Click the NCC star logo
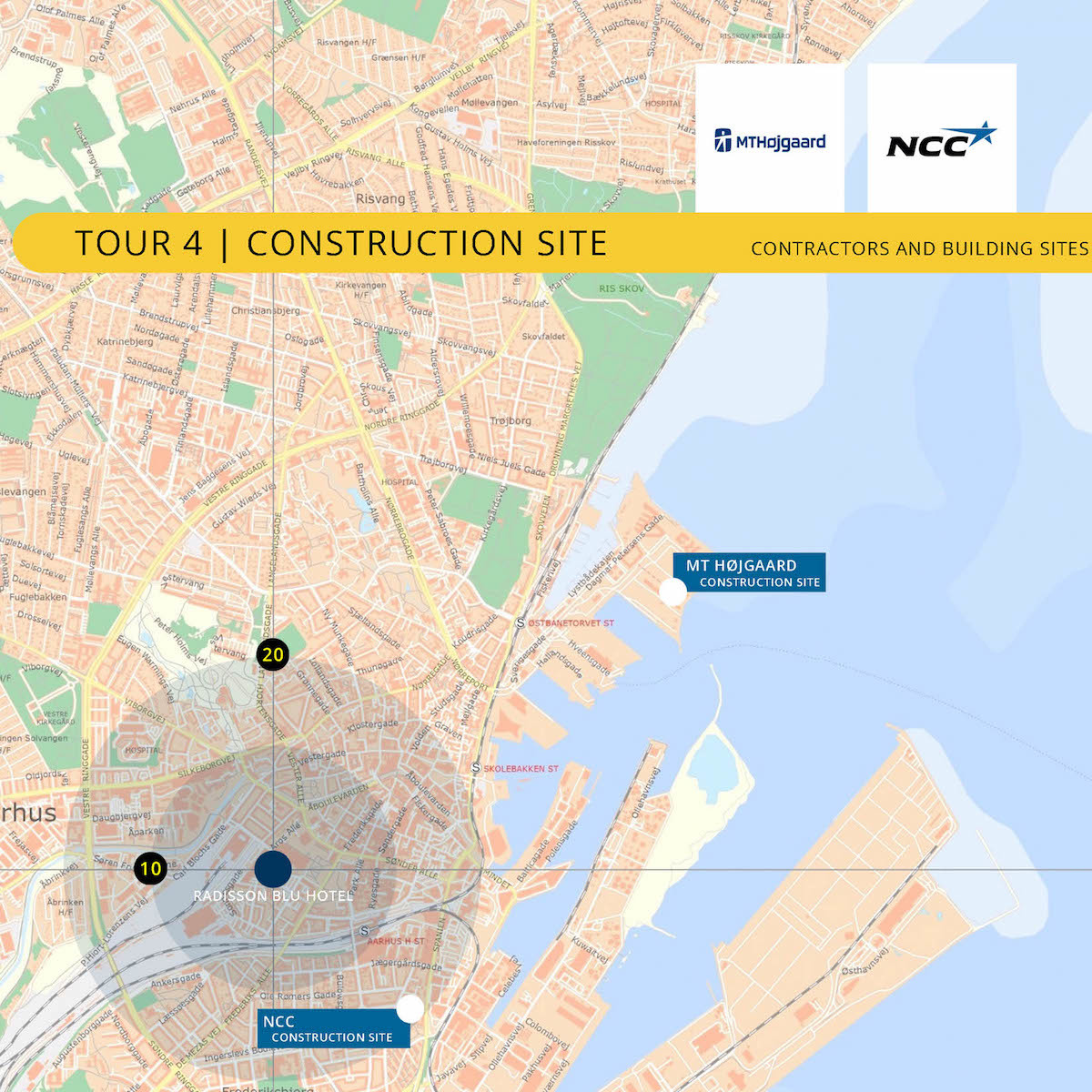This screenshot has width=1092, height=1092. pyautogui.click(x=942, y=141)
